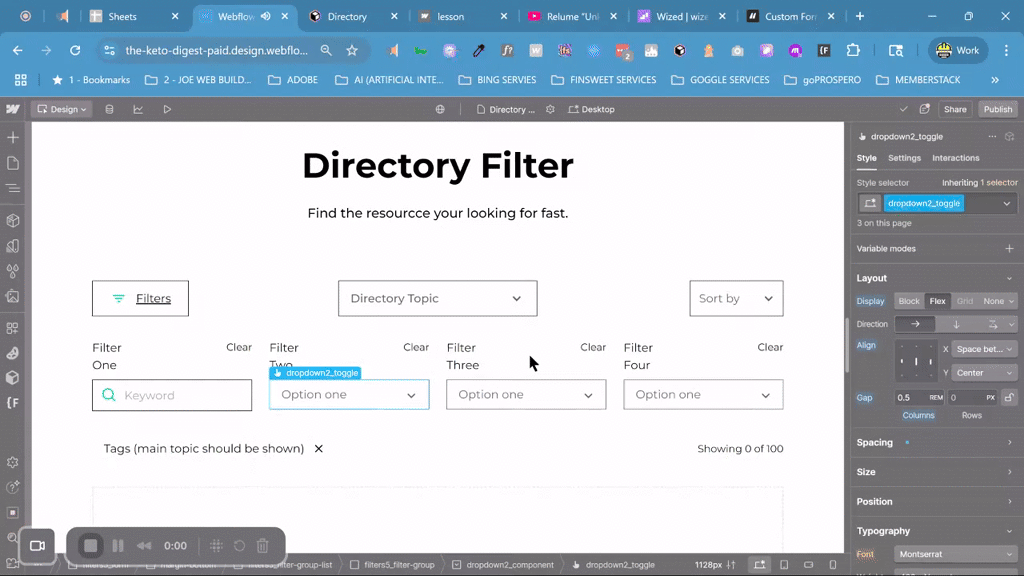This screenshot has width=1024, height=576.
Task: Set display to Block
Action: pos(909,301)
